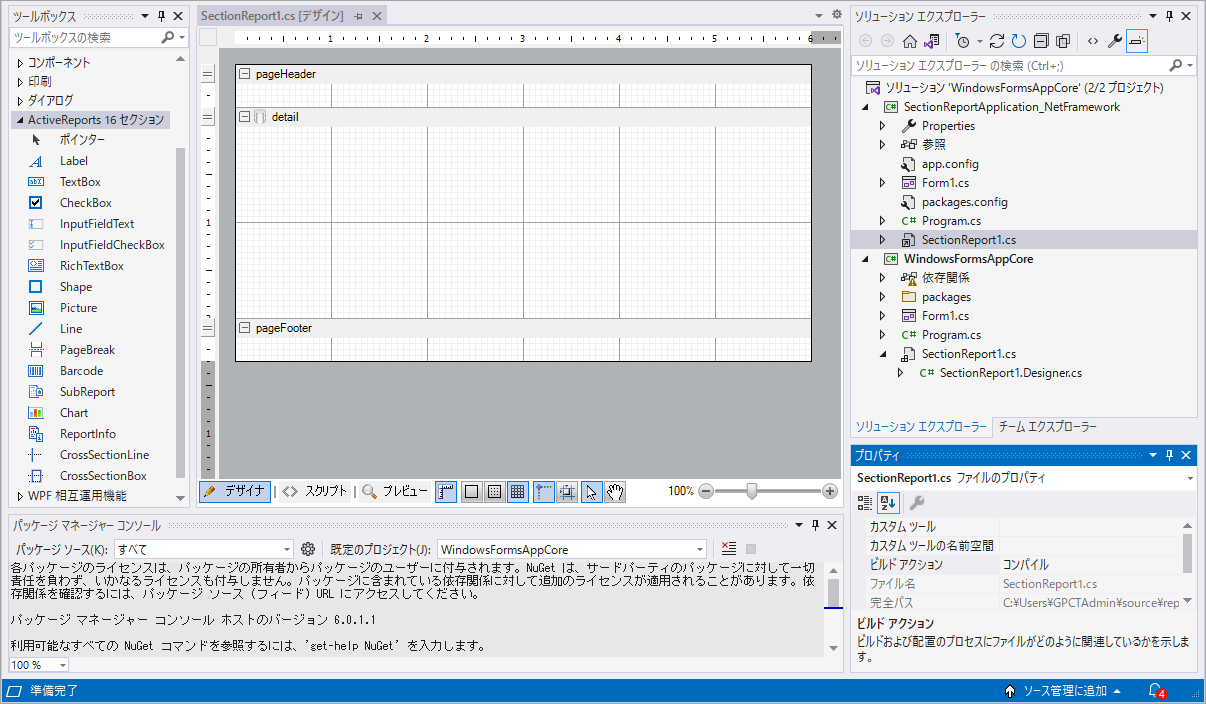
Task: Select the Barcode control in toolbox
Action: [x=80, y=371]
